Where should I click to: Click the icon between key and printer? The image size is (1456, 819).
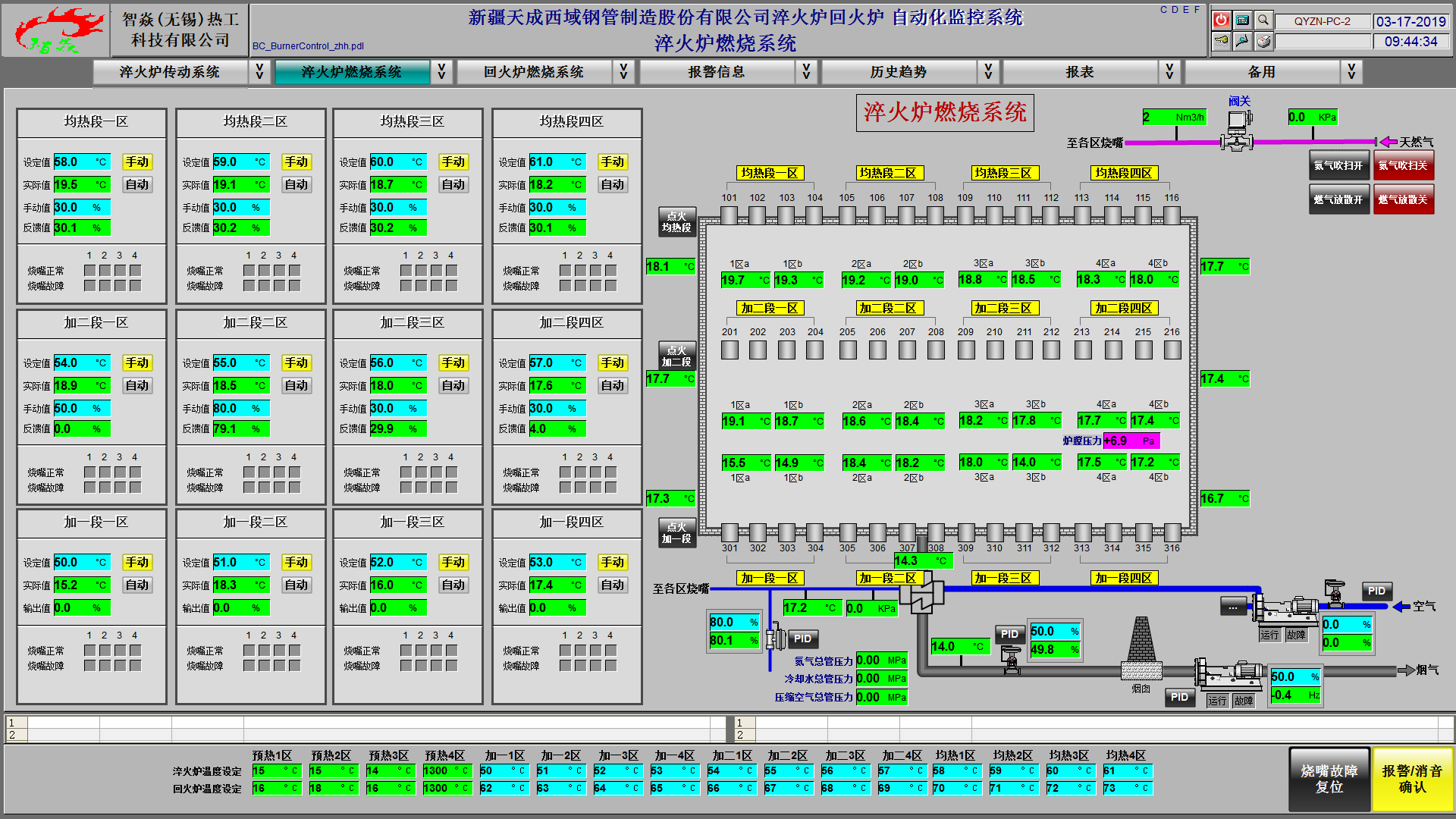tap(1242, 41)
